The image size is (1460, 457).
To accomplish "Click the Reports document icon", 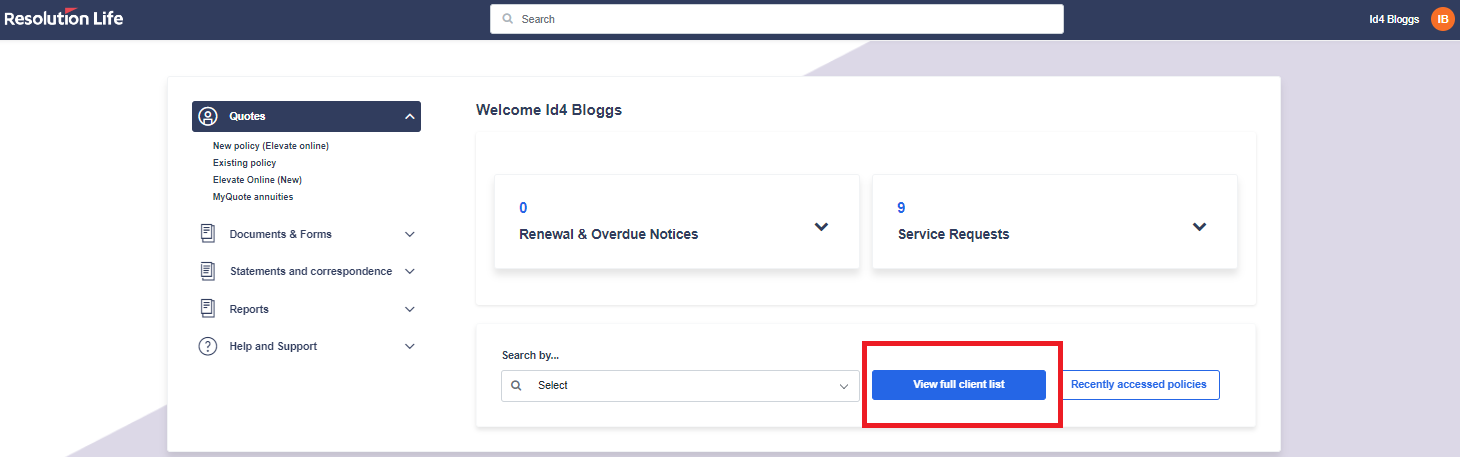I will tap(208, 309).
